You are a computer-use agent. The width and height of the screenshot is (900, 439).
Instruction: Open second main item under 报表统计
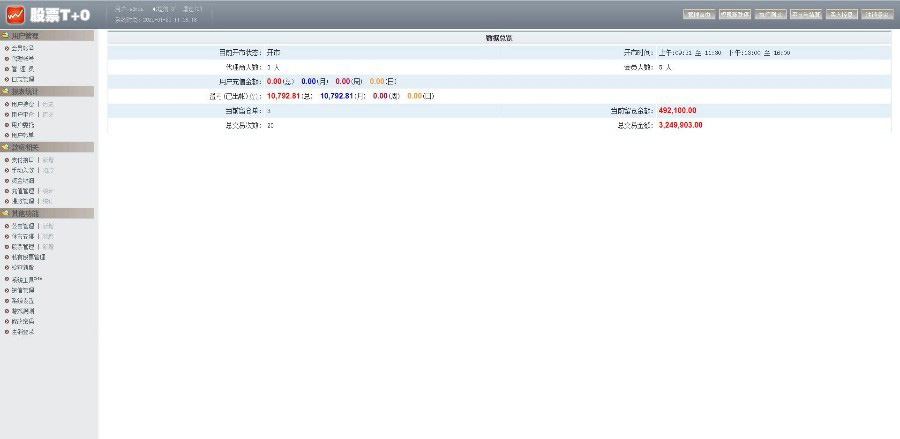(23, 114)
